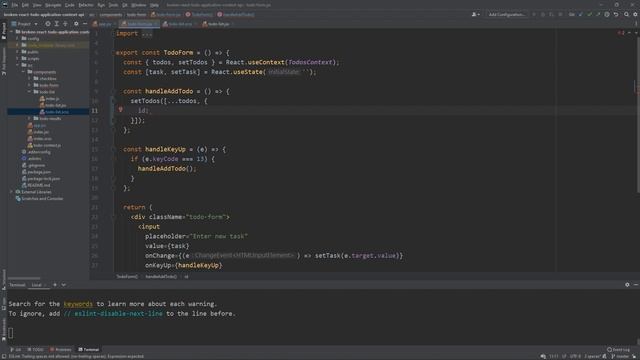Viewport: 640px width, 360px height.
Task: Open terminal panel settings gear
Action: (627, 285)
